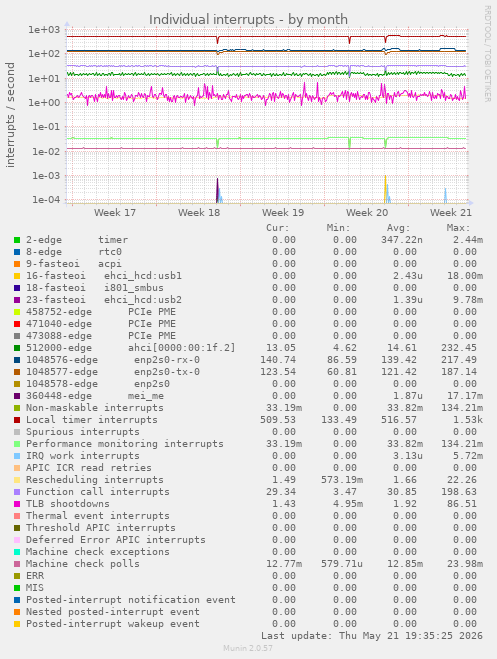Select the Machine check polls legend label
The height and width of the screenshot is (659, 497).
coord(83,564)
